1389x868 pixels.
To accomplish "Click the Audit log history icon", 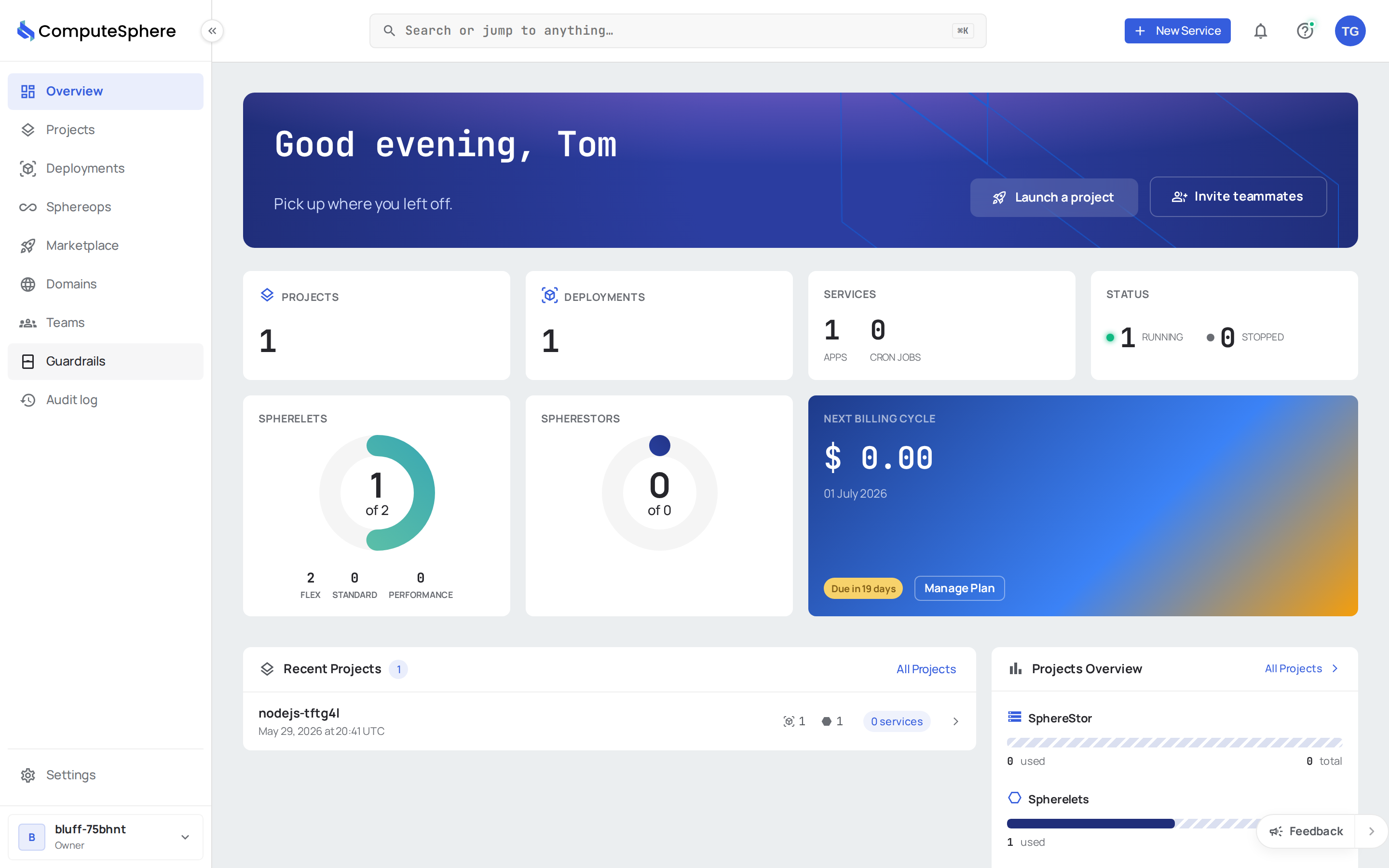I will (28, 400).
